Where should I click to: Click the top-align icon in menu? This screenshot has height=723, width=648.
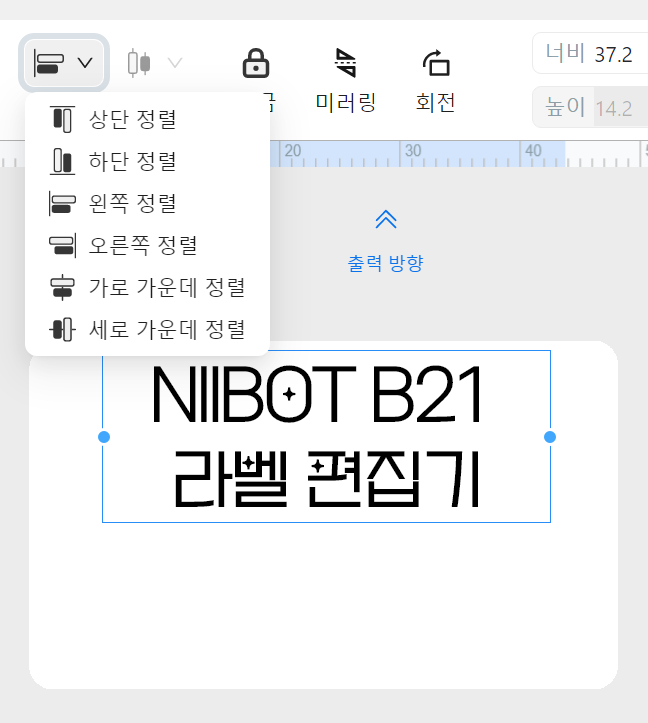62,119
